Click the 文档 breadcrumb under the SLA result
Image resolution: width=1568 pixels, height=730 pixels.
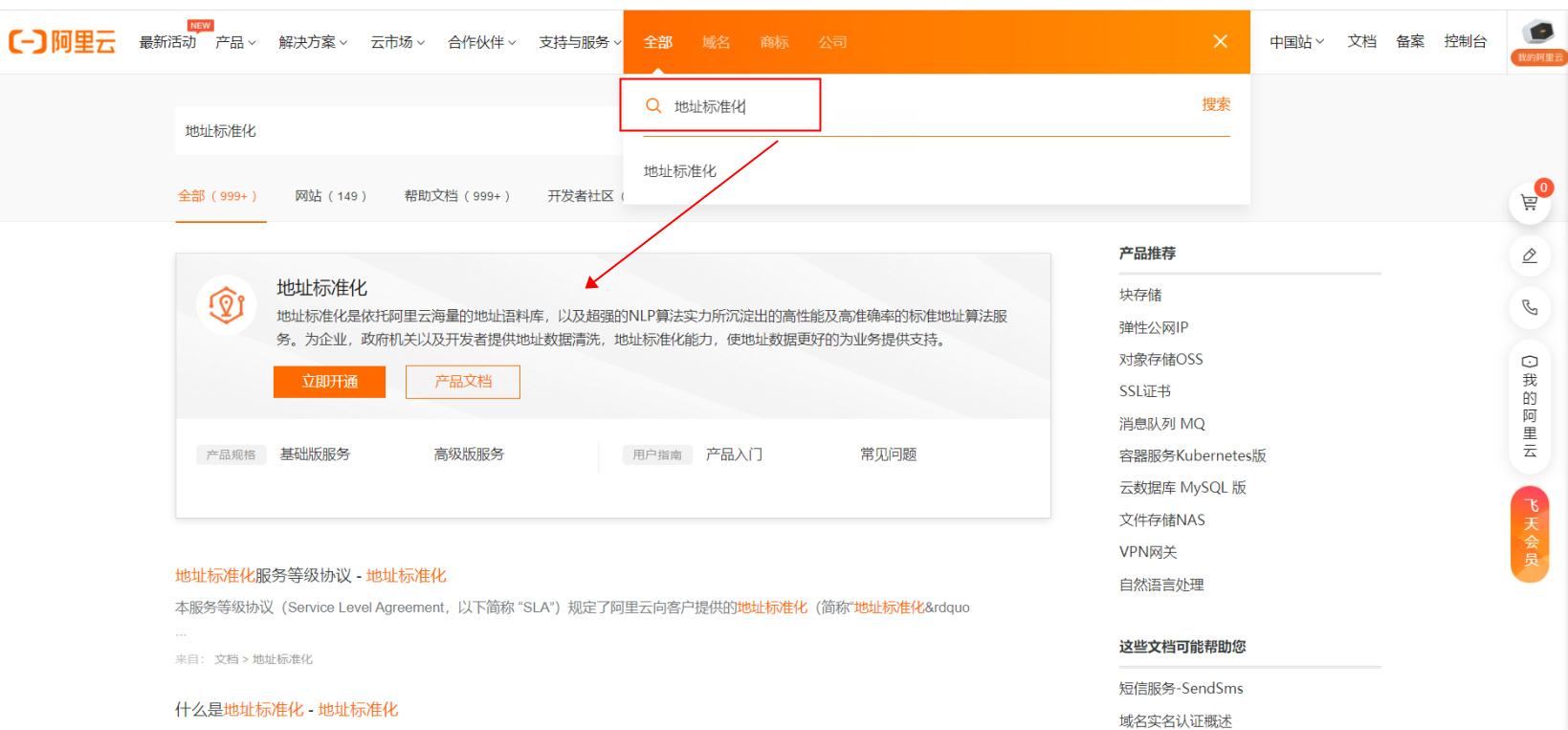click(227, 659)
